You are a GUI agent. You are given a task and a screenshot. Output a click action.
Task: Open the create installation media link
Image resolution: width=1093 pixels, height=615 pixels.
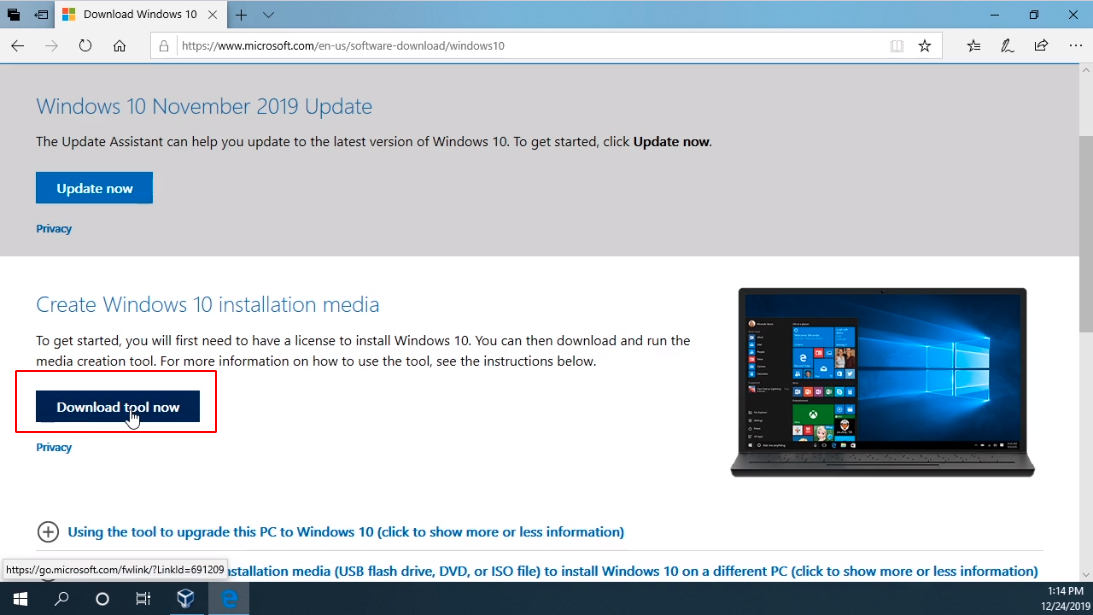click(x=633, y=571)
